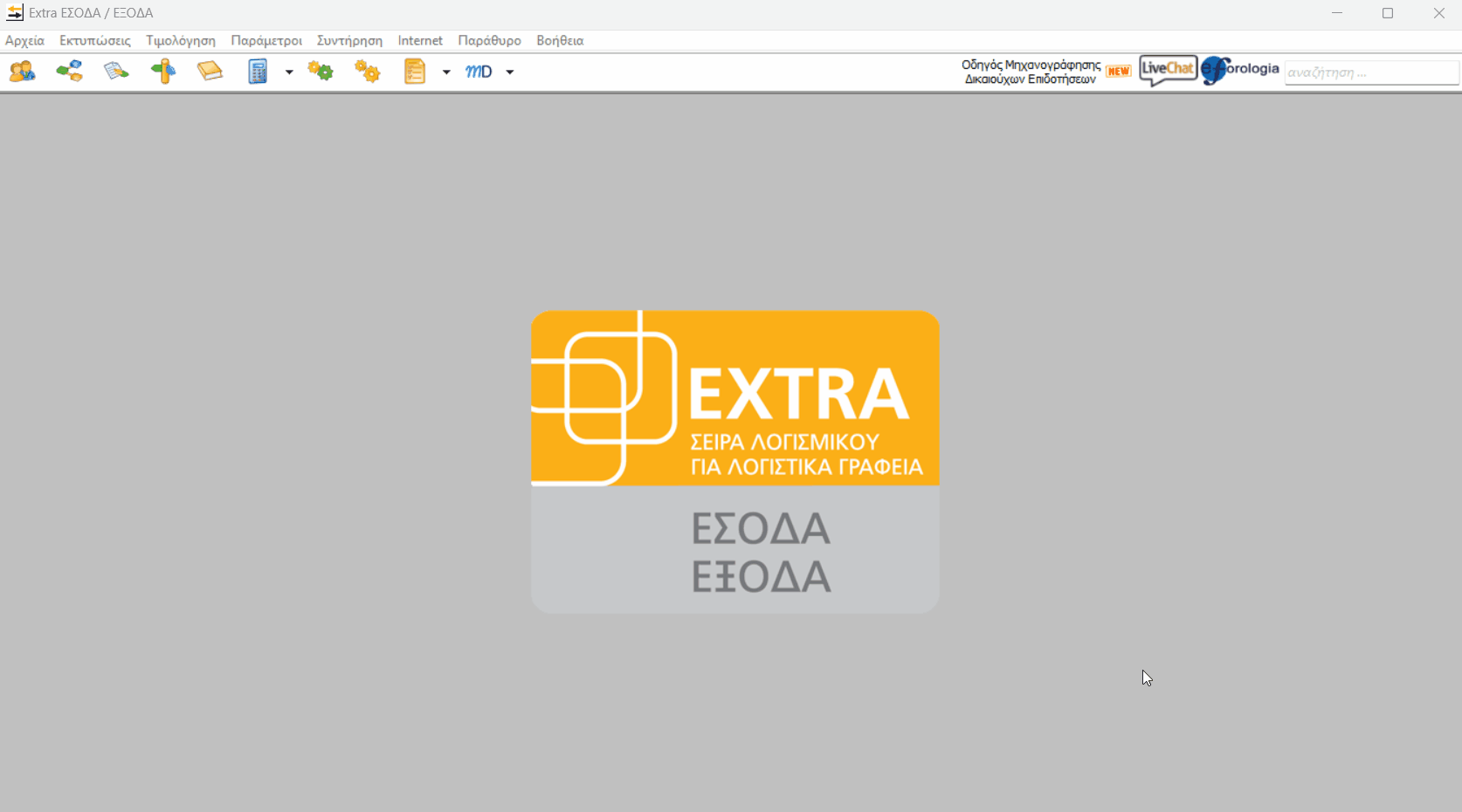Open the LiveChat support button
This screenshot has height=812, width=1462.
coord(1168,70)
